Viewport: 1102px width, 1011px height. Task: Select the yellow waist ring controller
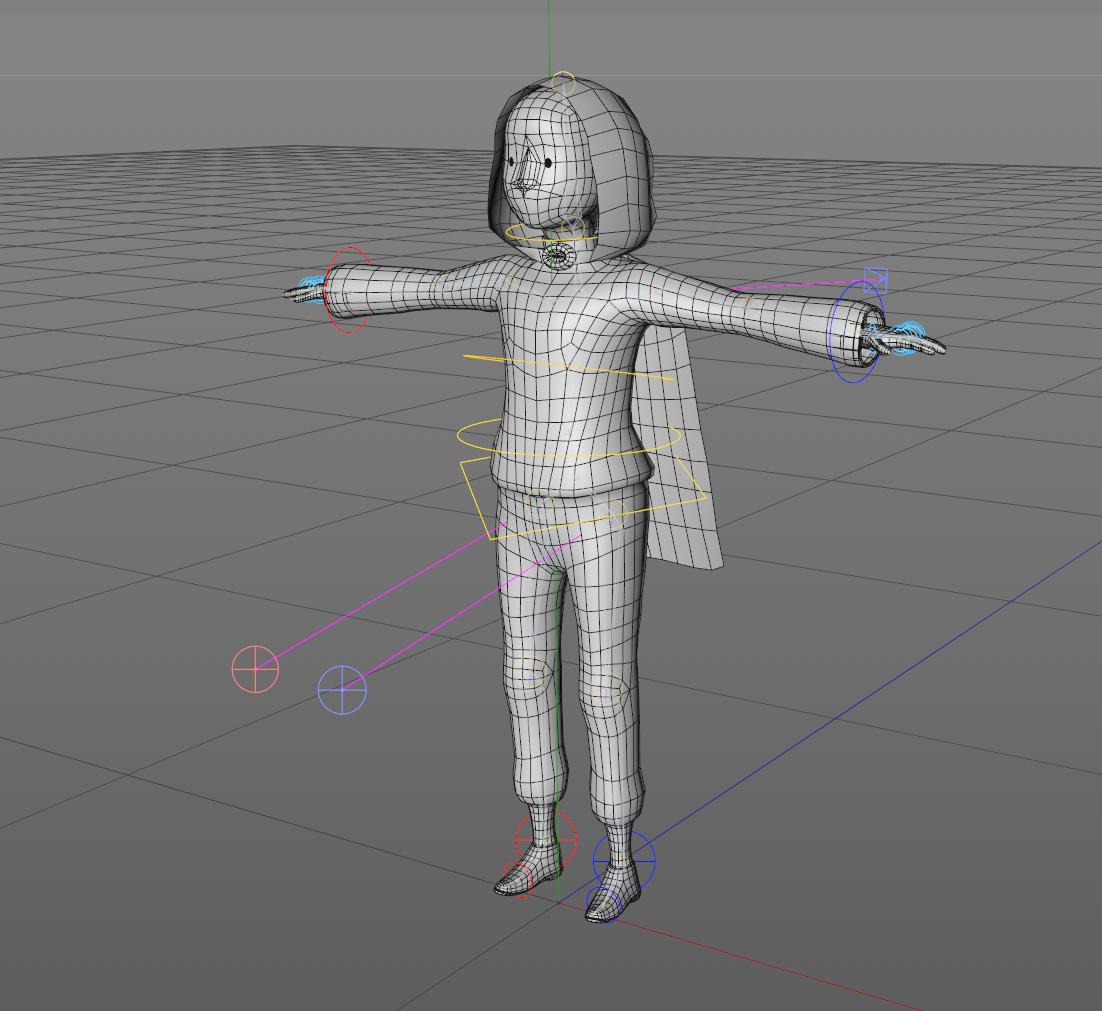pos(569,438)
